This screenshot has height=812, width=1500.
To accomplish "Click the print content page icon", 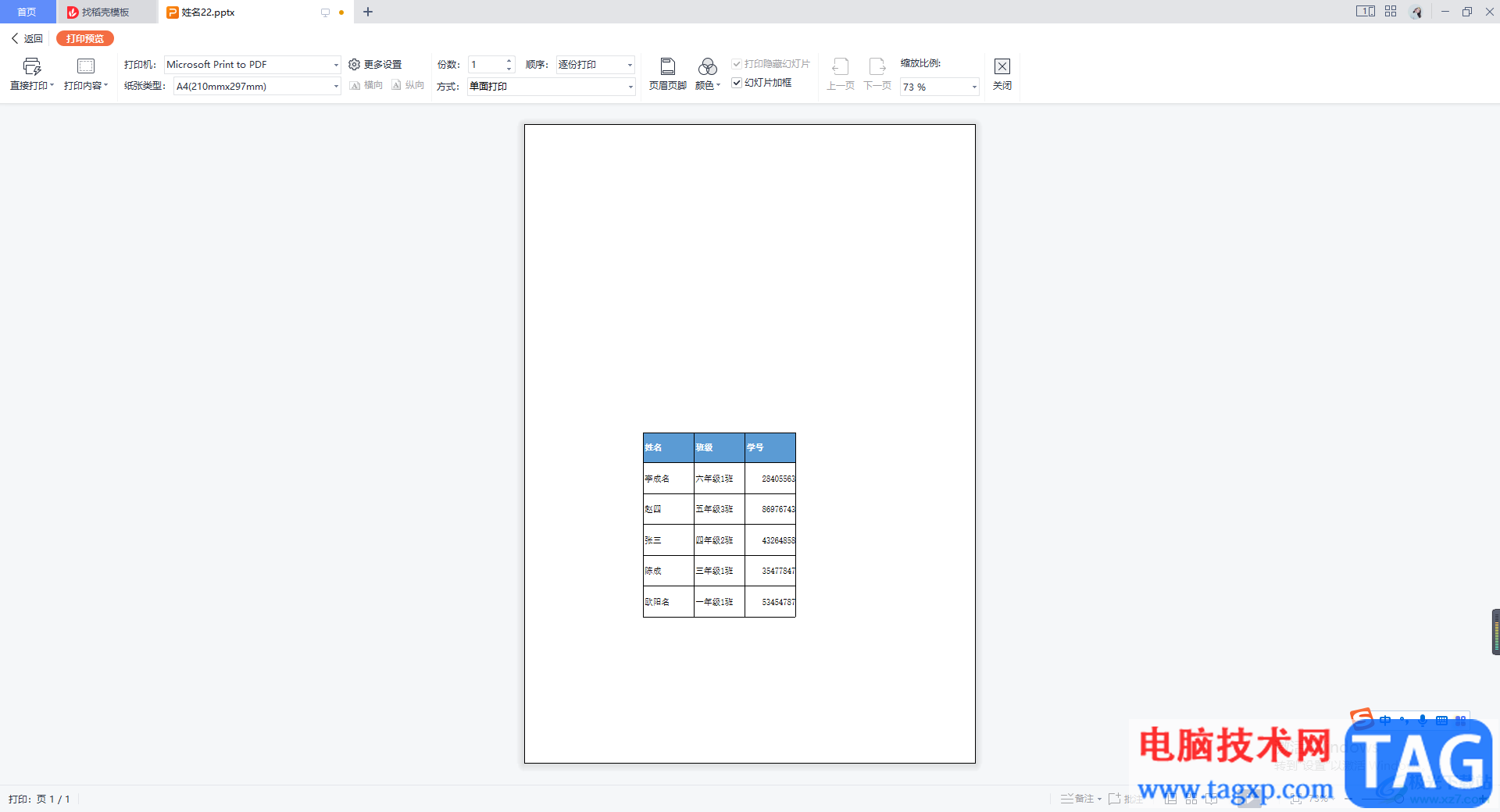I will pyautogui.click(x=86, y=66).
